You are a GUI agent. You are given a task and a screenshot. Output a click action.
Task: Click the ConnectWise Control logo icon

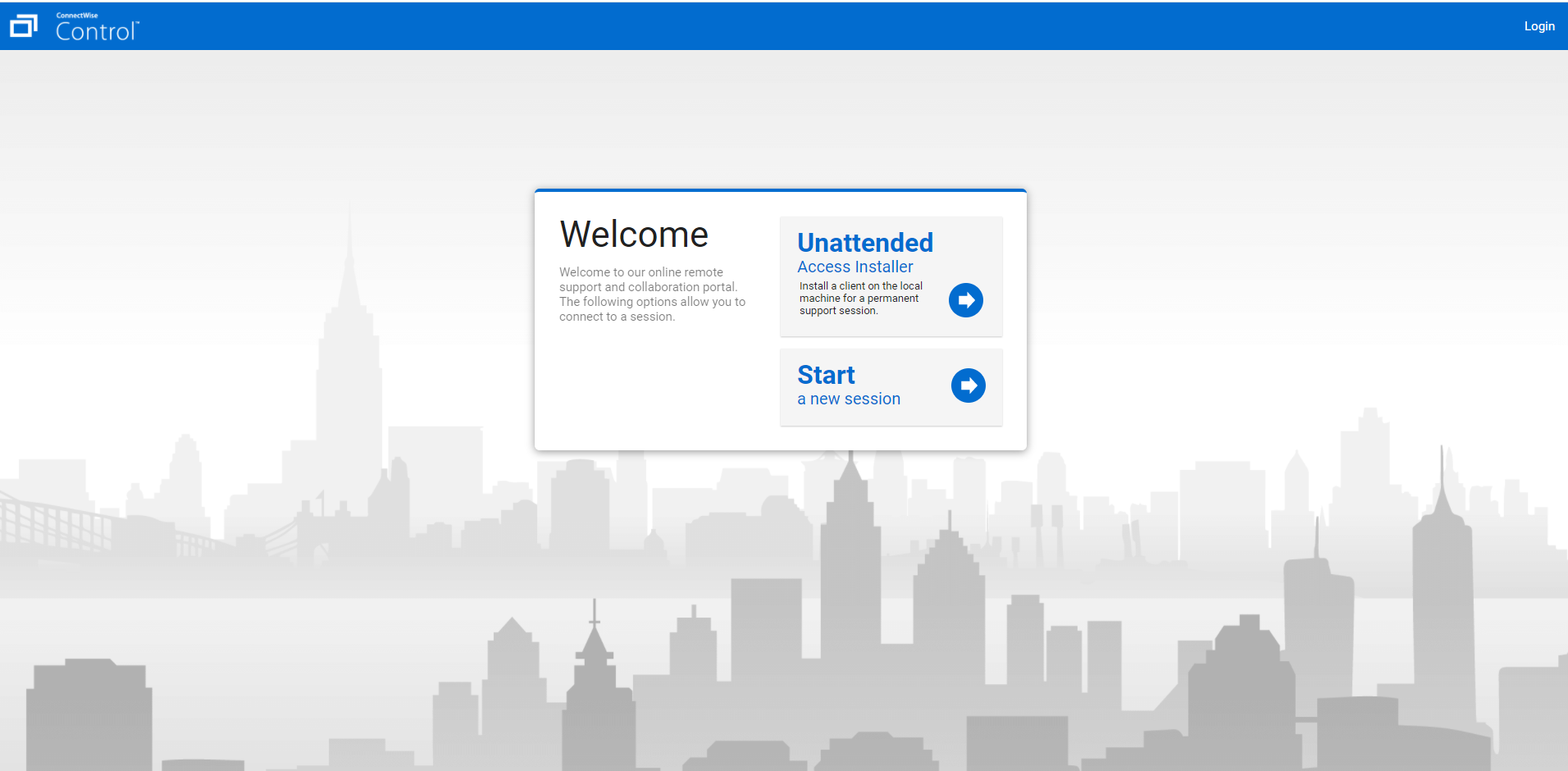[23, 26]
